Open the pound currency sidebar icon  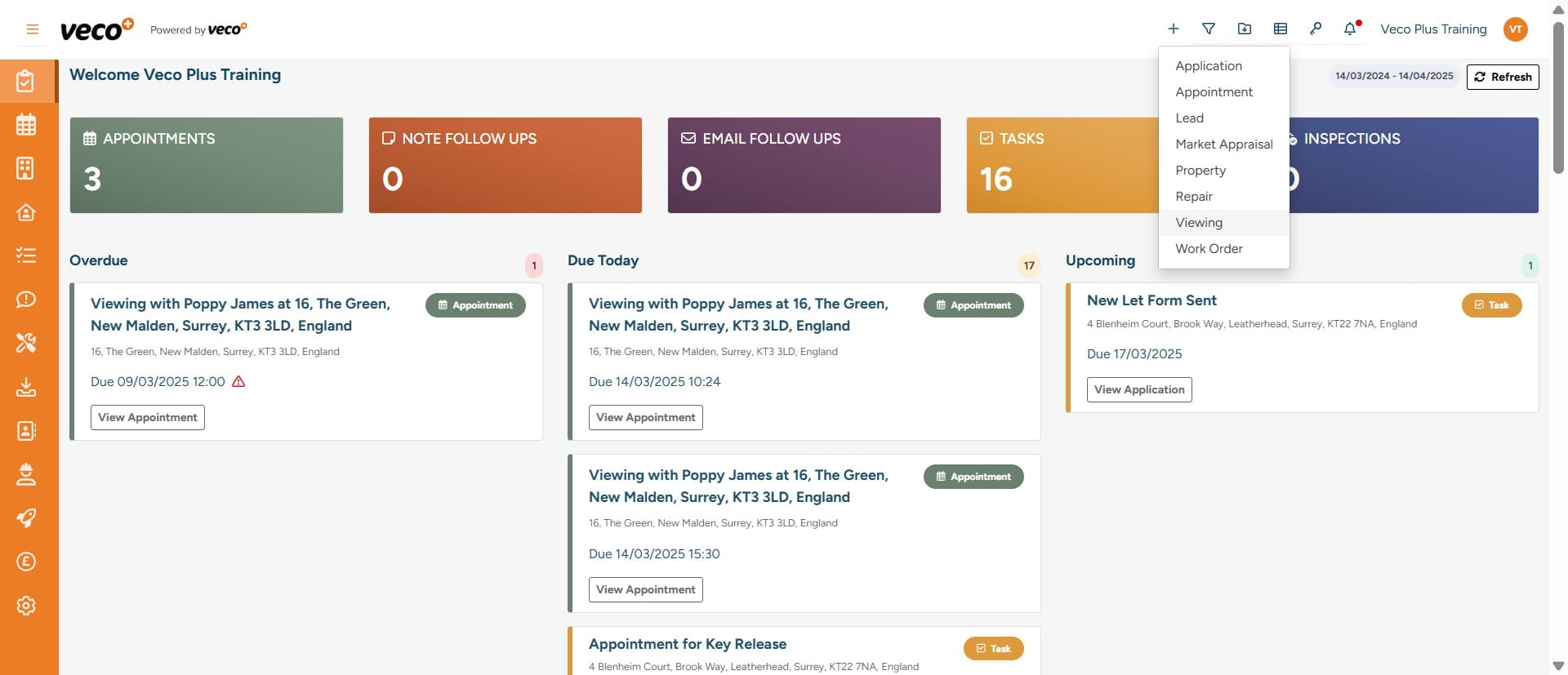pos(26,562)
